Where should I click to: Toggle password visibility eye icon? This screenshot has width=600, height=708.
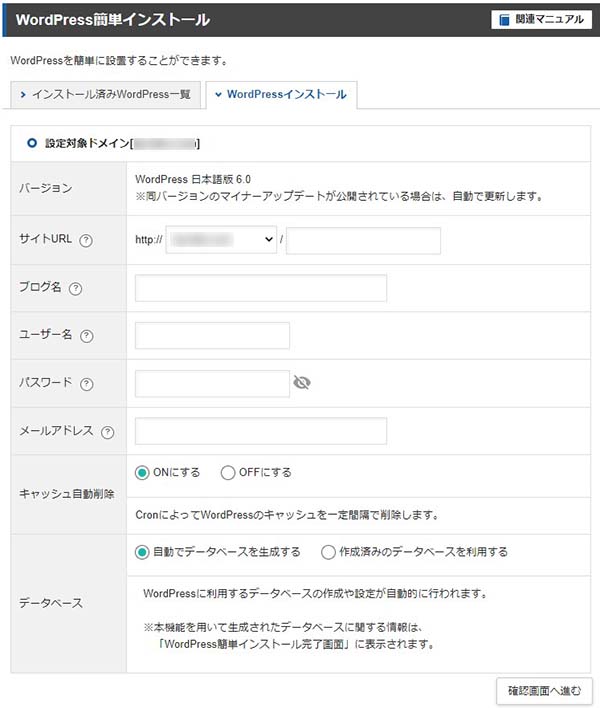click(302, 382)
